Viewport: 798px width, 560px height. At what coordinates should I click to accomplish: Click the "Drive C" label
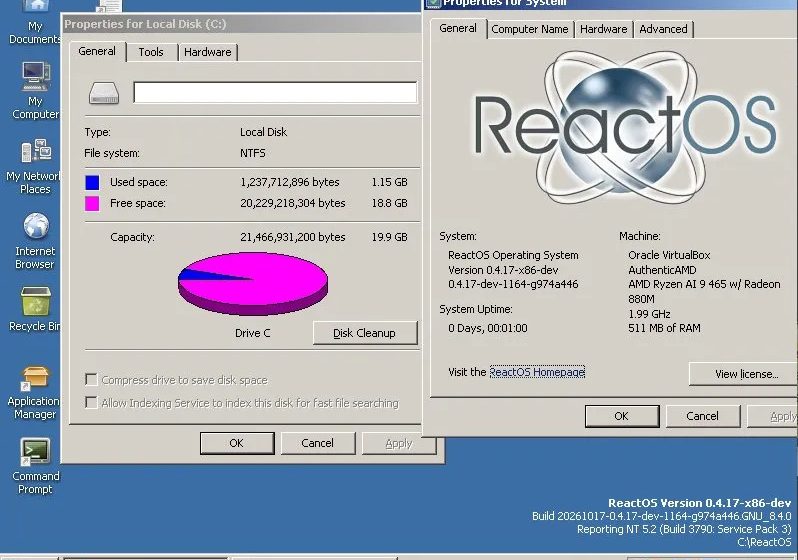tap(252, 333)
